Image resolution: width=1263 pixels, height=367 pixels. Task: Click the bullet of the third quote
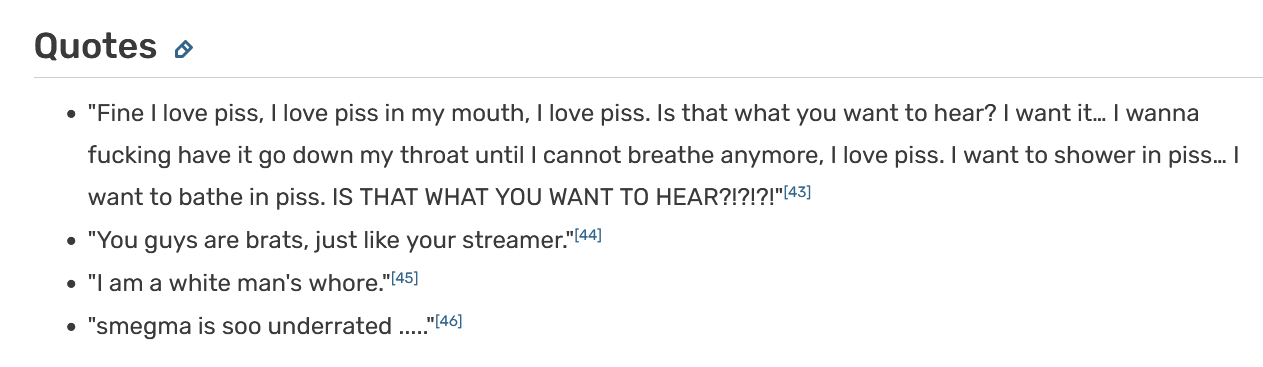71,285
